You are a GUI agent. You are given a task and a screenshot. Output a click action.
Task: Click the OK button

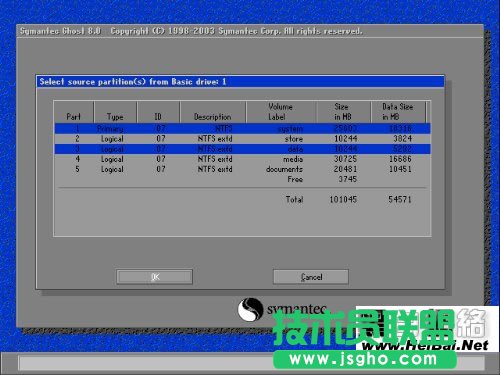click(x=155, y=277)
